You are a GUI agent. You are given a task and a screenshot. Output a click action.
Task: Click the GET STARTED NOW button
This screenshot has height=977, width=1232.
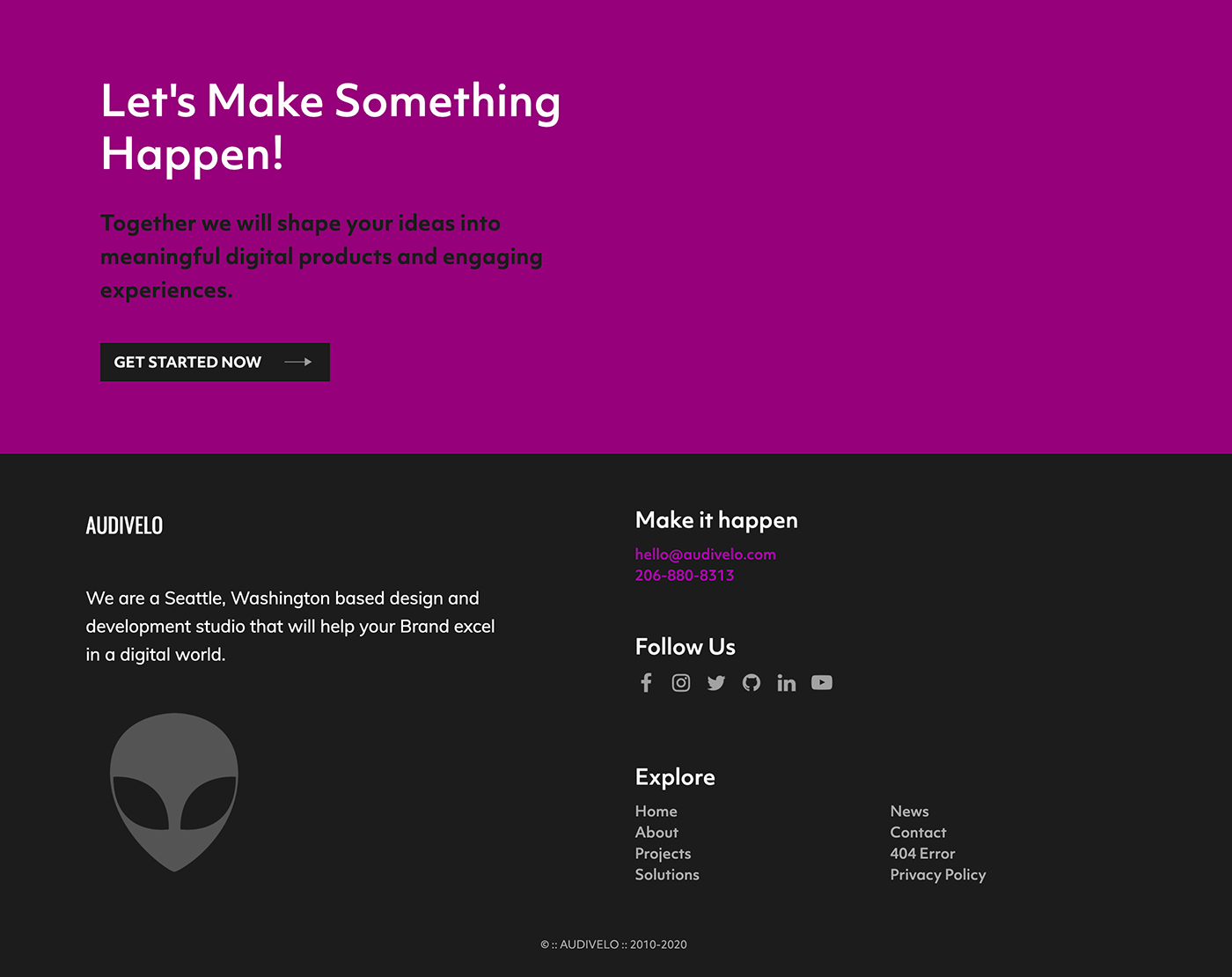215,362
